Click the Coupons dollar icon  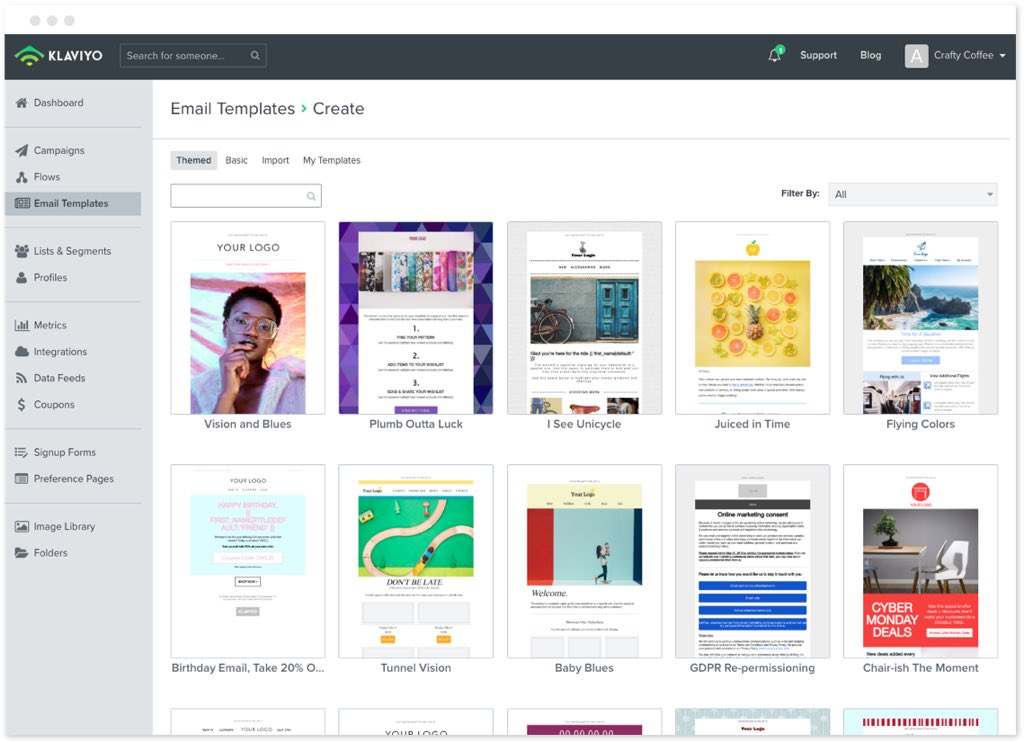[22, 405]
